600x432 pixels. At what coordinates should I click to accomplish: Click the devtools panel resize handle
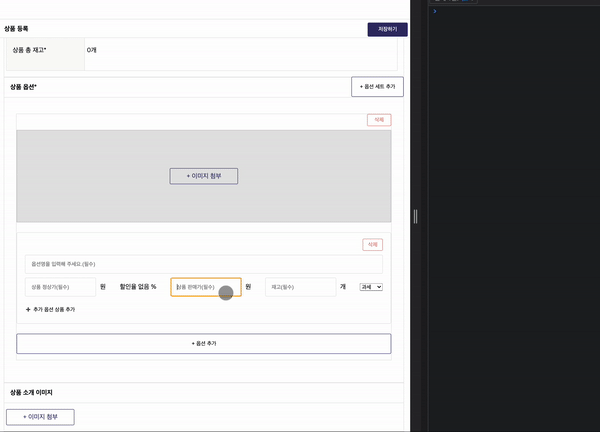[415, 216]
